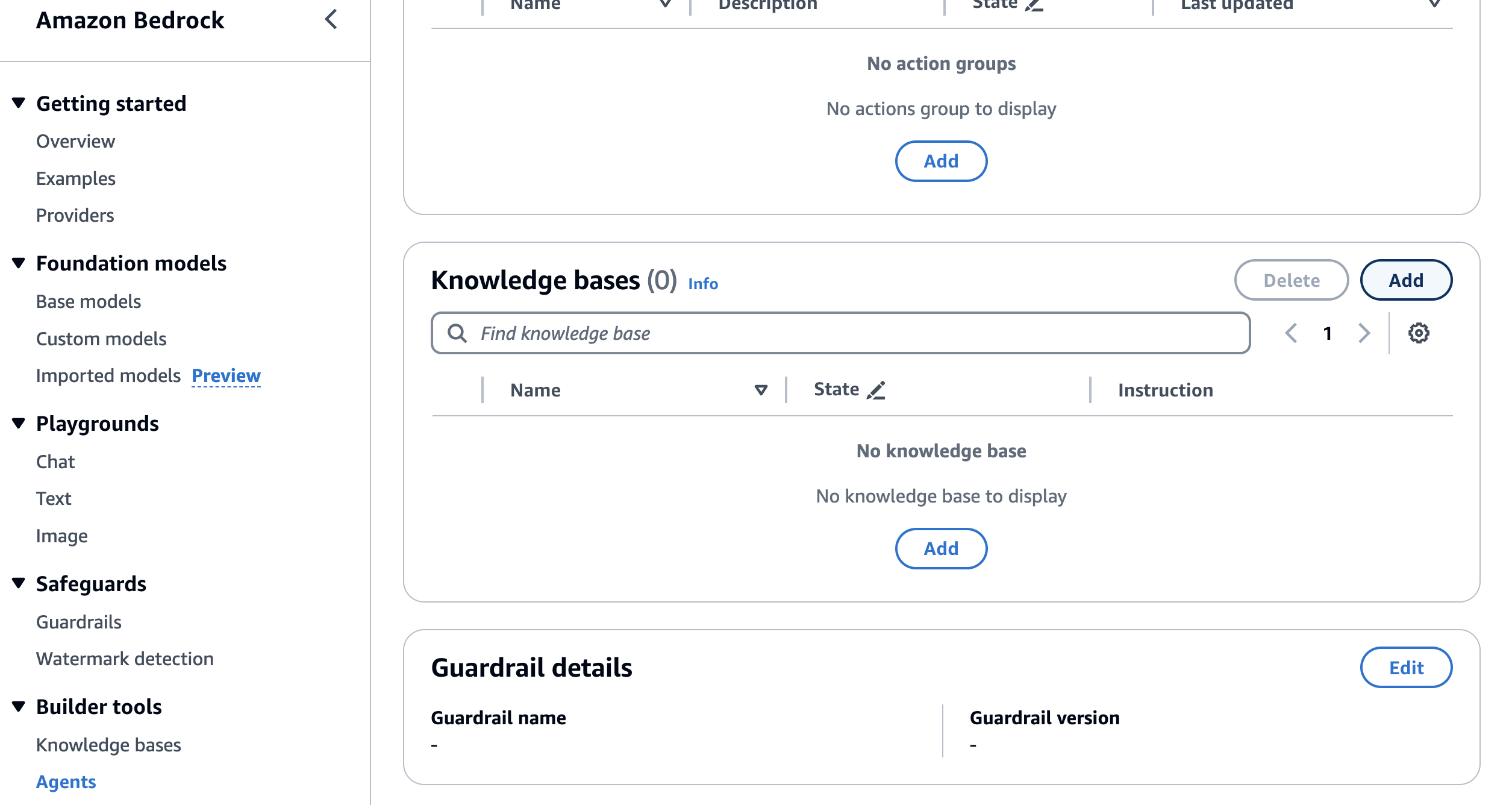This screenshot has height=805, width=1512.
Task: Go to previous page of knowledge bases
Action: 1291,333
